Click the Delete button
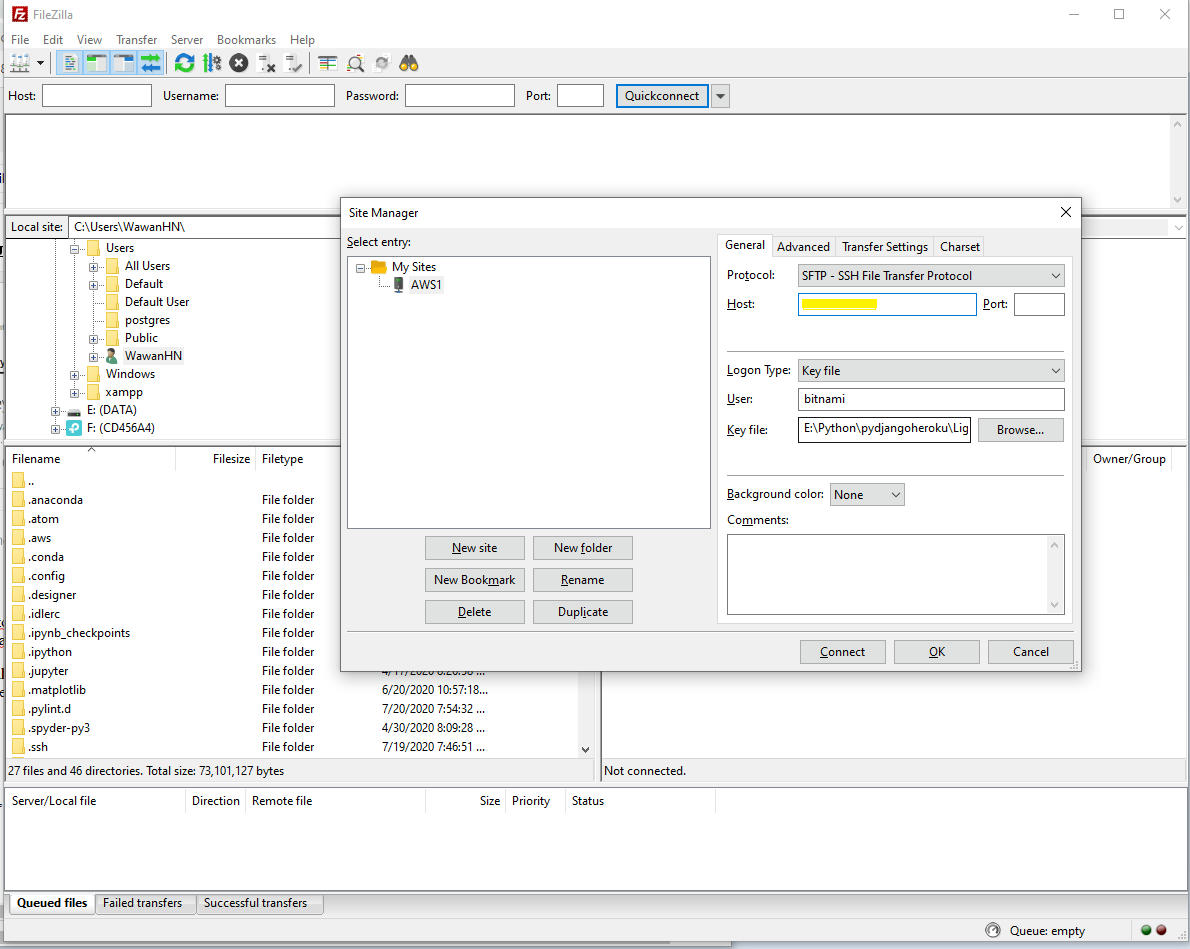This screenshot has height=949, width=1190. (474, 612)
